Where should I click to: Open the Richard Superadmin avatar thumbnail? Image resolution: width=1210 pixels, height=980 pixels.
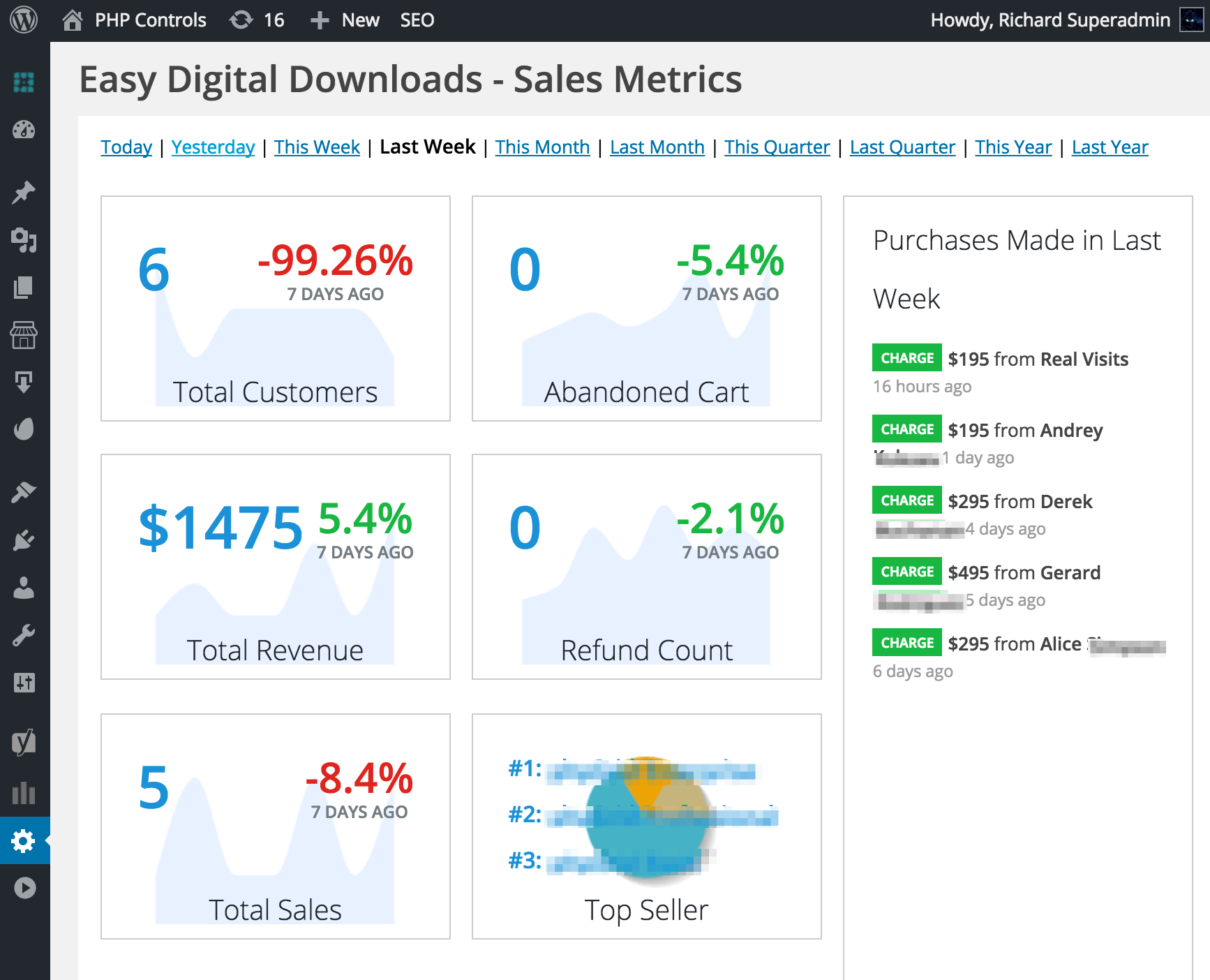(1192, 20)
